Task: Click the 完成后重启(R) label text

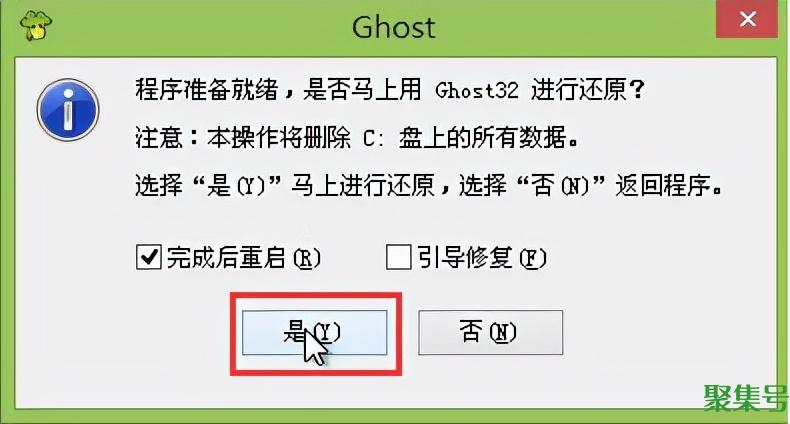Action: 244,258
